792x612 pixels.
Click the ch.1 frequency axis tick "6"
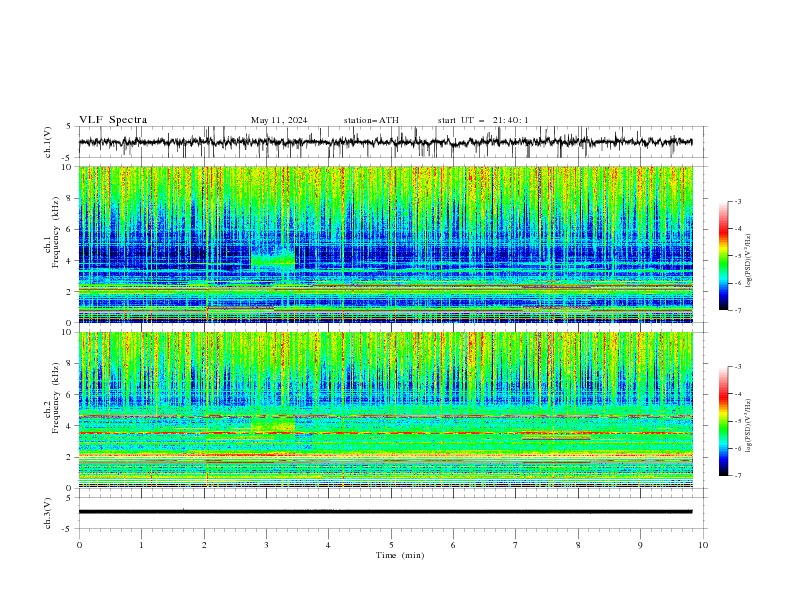(69, 229)
